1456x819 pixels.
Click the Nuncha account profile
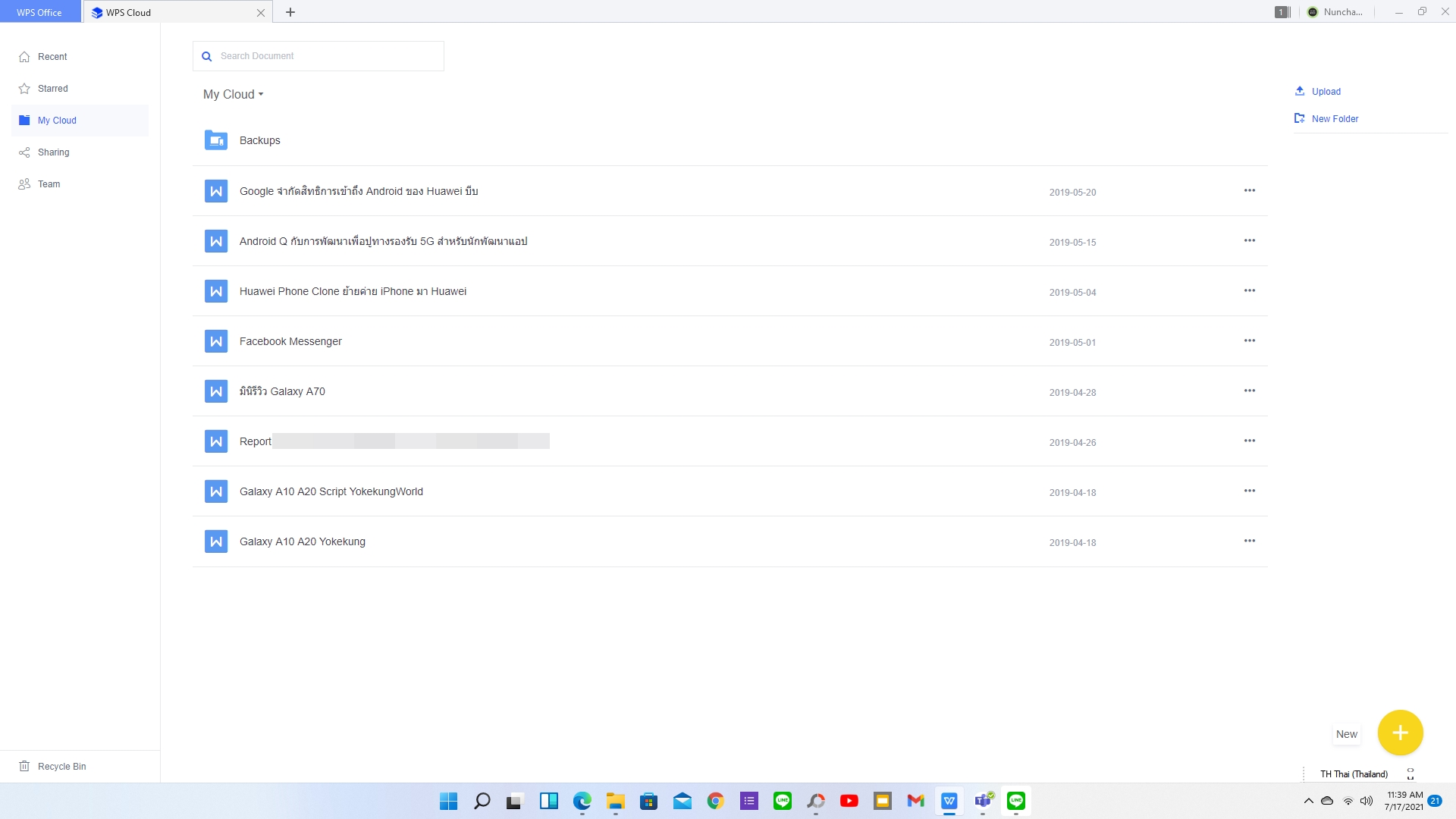[x=1335, y=12]
